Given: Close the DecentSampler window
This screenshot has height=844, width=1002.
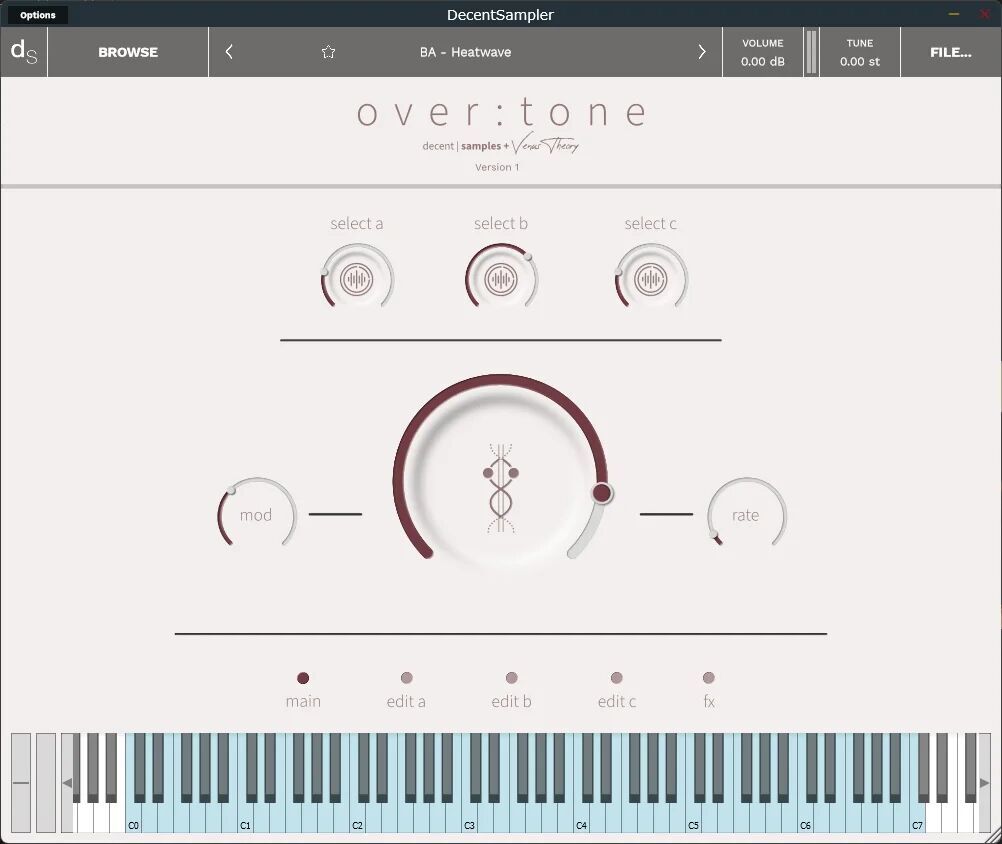Looking at the screenshot, I should (985, 14).
